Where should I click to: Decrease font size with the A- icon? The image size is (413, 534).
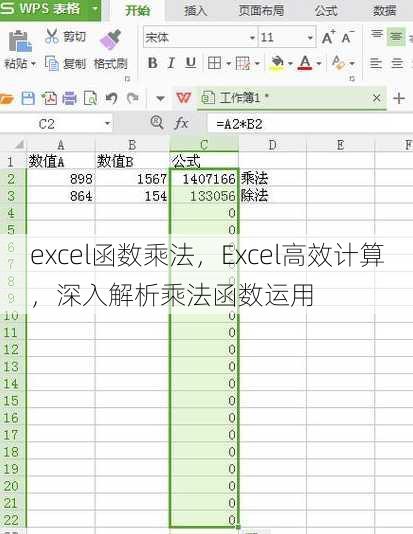pyautogui.click(x=348, y=37)
